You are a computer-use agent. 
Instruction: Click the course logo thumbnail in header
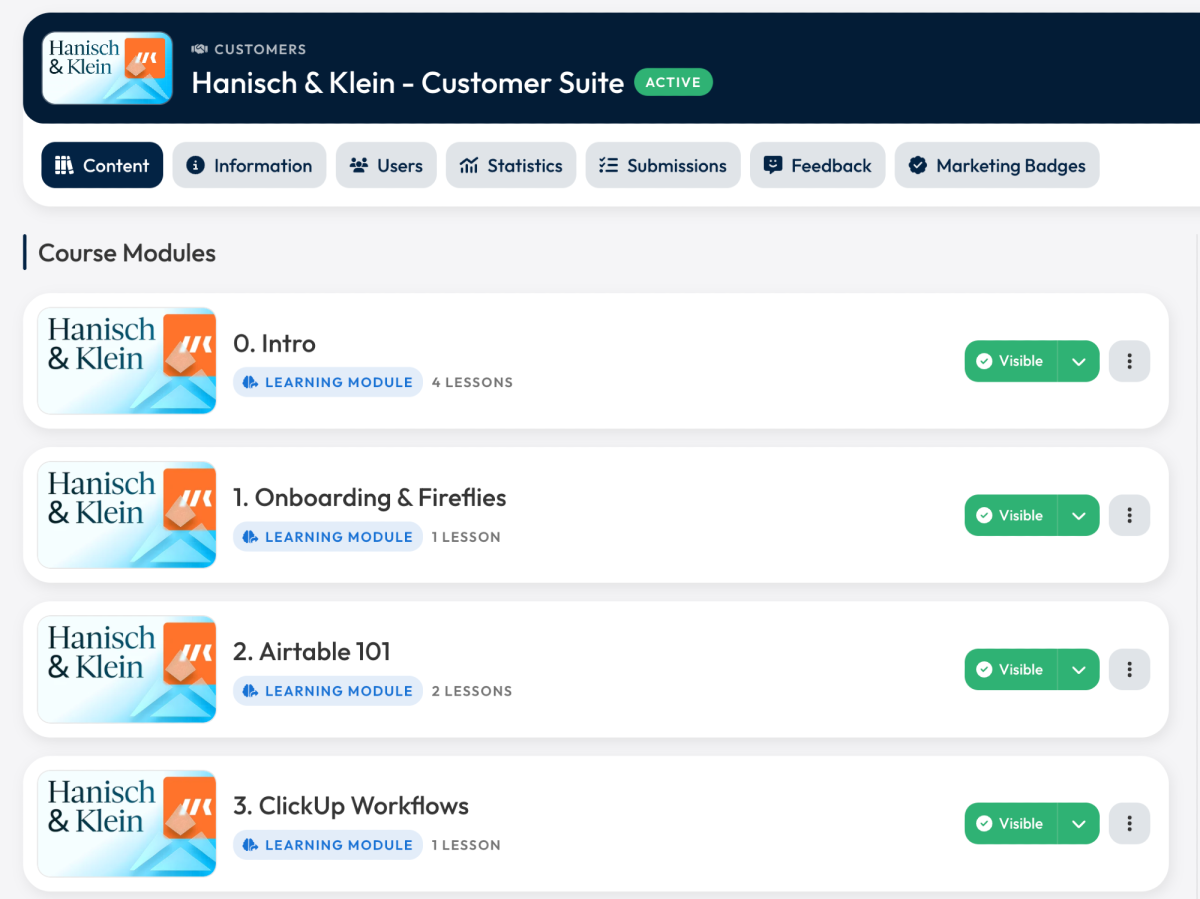click(107, 68)
